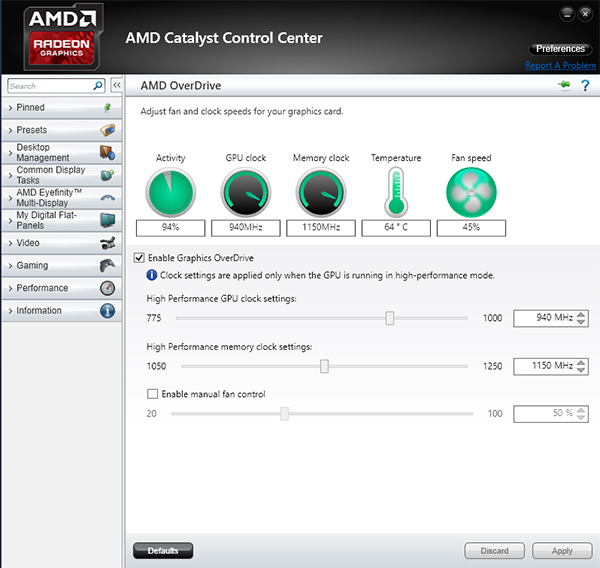Select the Information menu item
Viewport: 600px width, 568px height.
tap(62, 311)
